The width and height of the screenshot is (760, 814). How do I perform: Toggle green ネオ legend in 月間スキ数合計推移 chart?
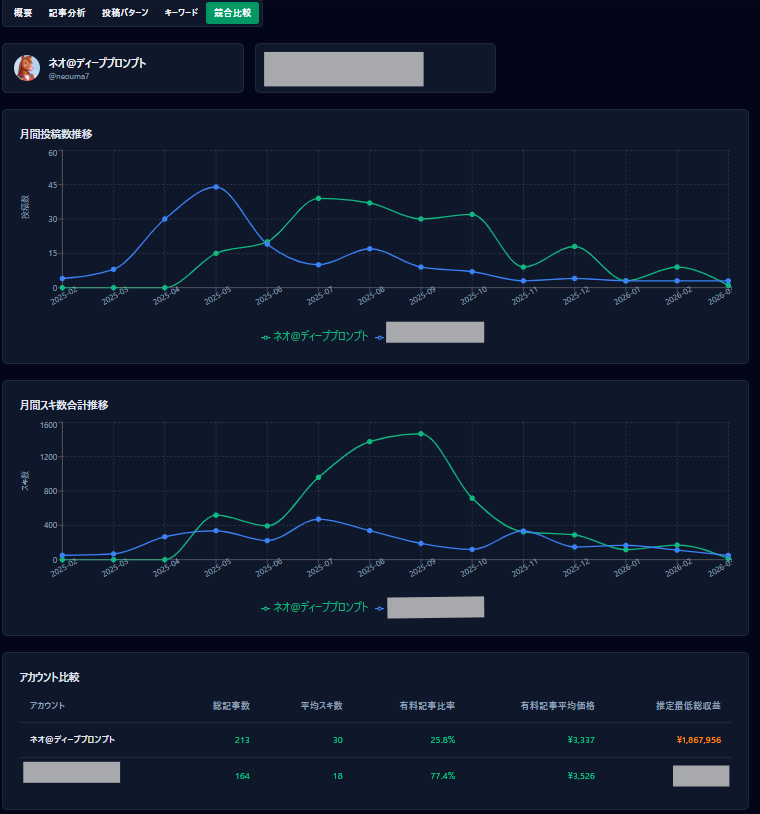314,608
